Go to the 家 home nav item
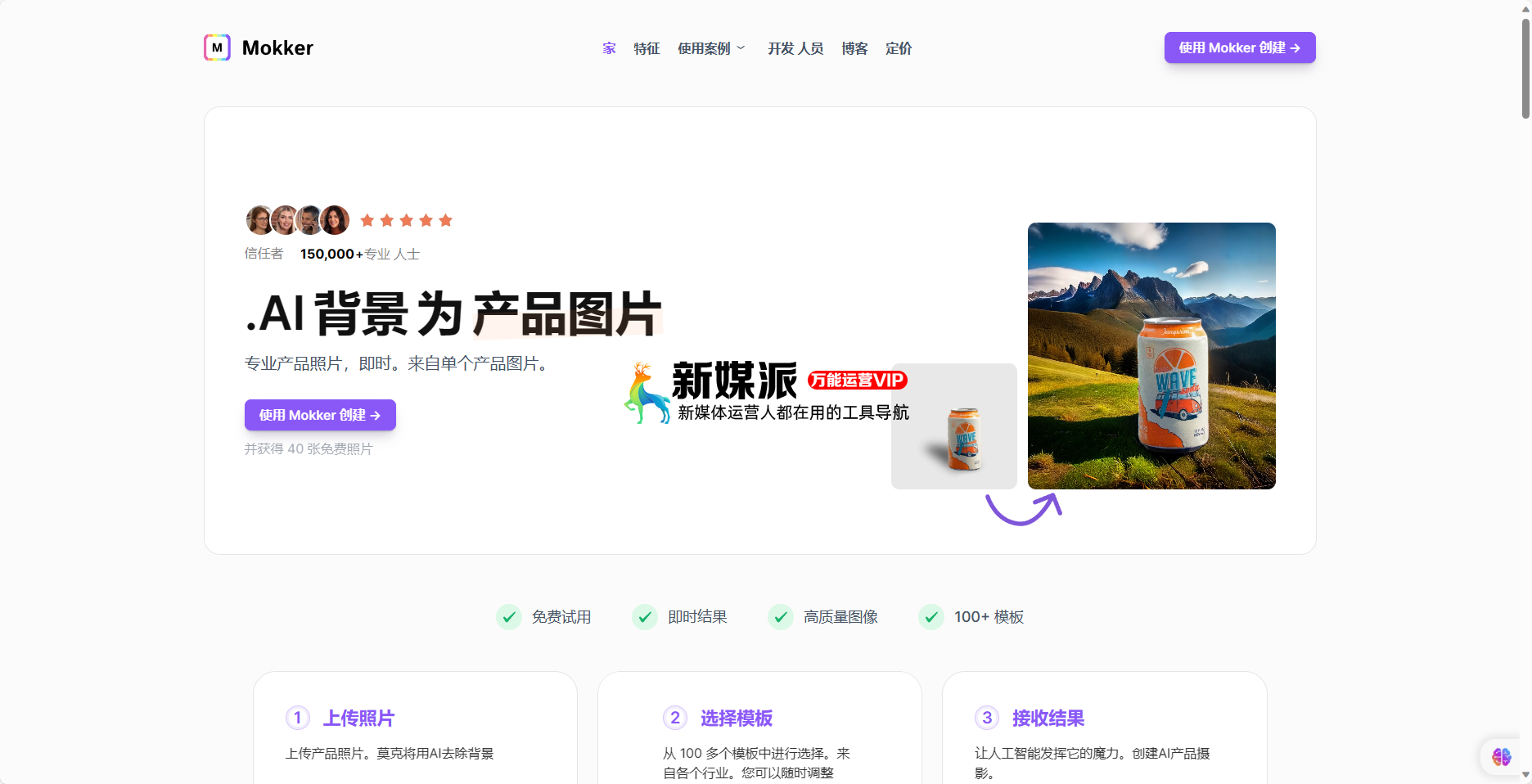Viewport: 1532px width, 784px height. click(609, 48)
